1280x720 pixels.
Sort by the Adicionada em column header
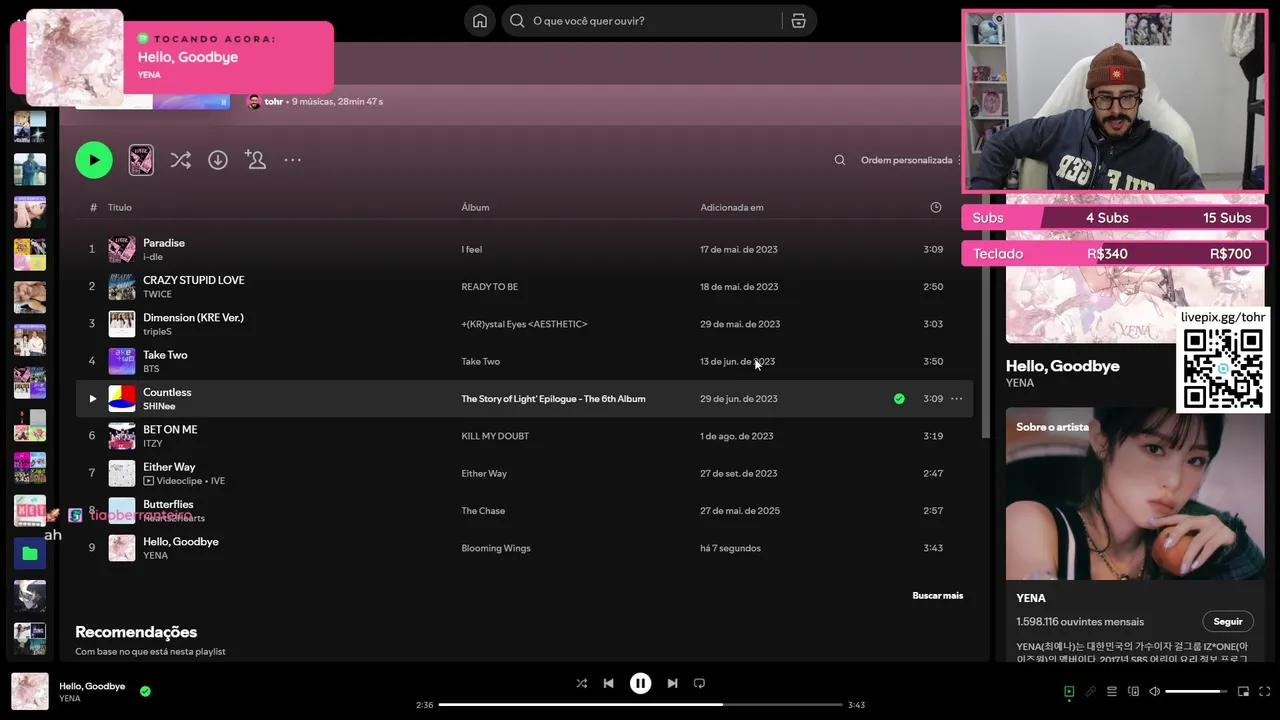coord(731,207)
